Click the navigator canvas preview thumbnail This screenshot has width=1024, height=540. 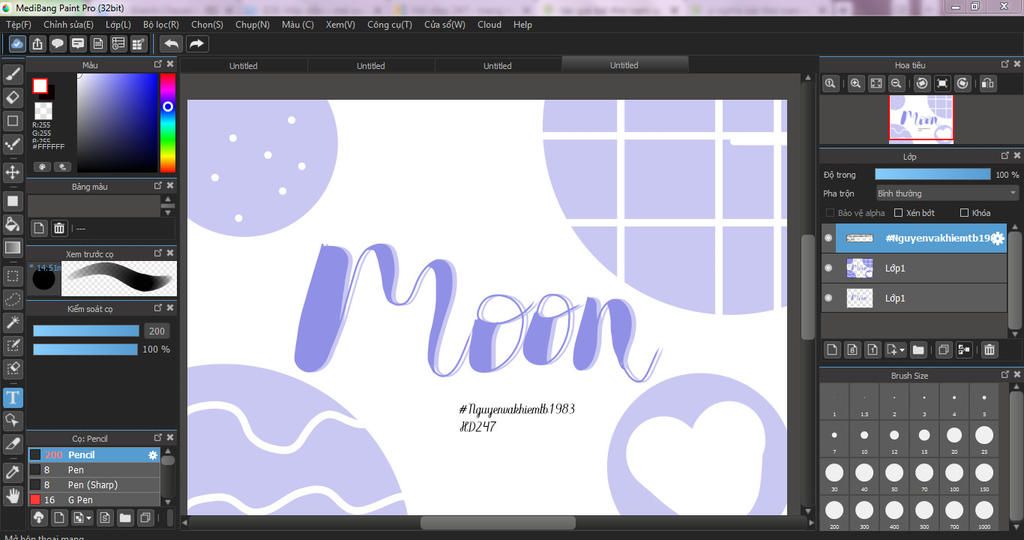921,119
